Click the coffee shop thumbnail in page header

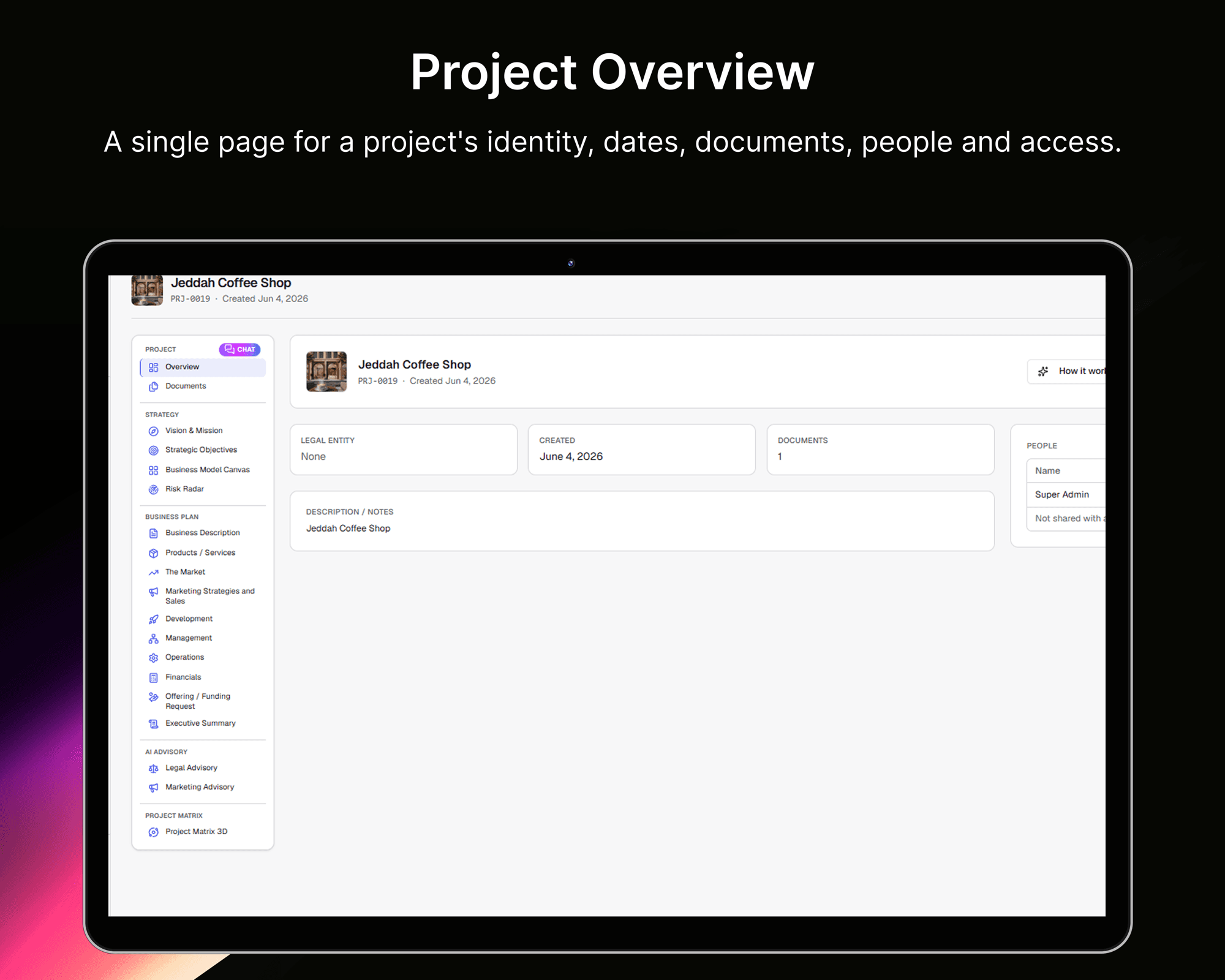147,290
